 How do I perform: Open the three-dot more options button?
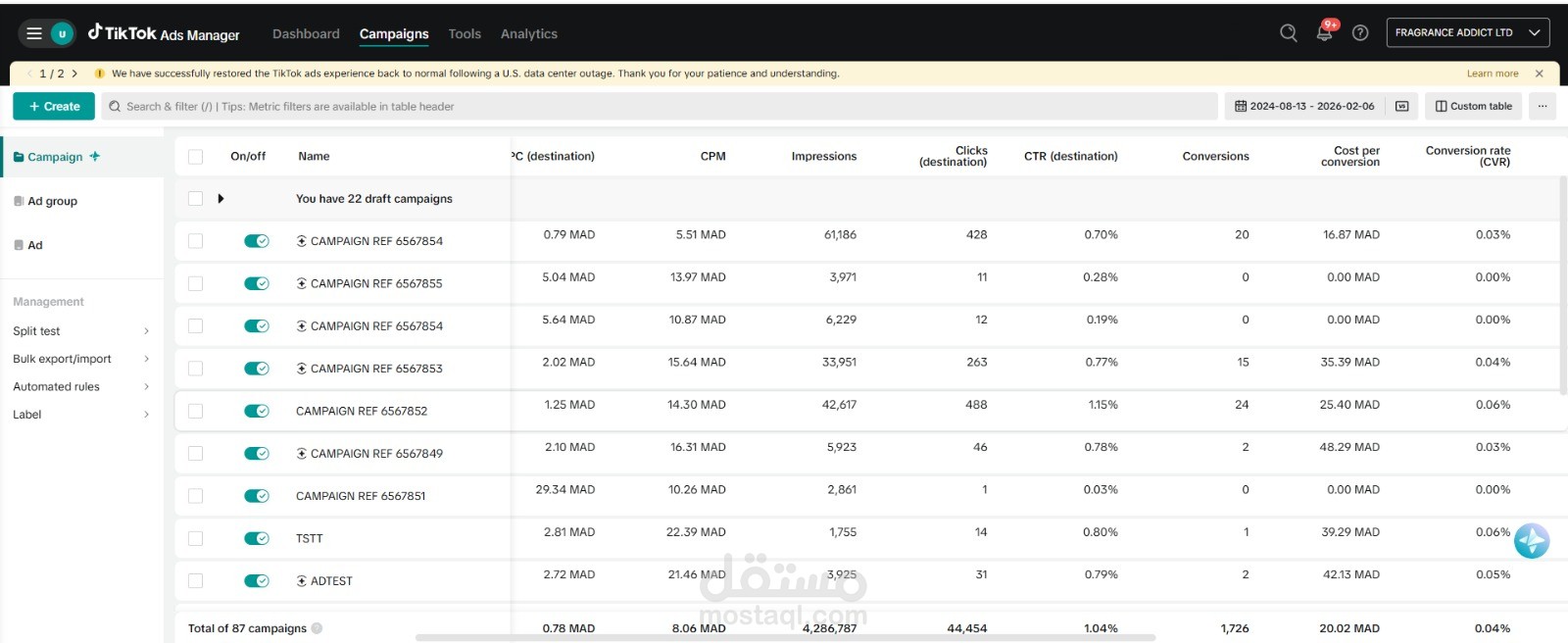point(1543,106)
